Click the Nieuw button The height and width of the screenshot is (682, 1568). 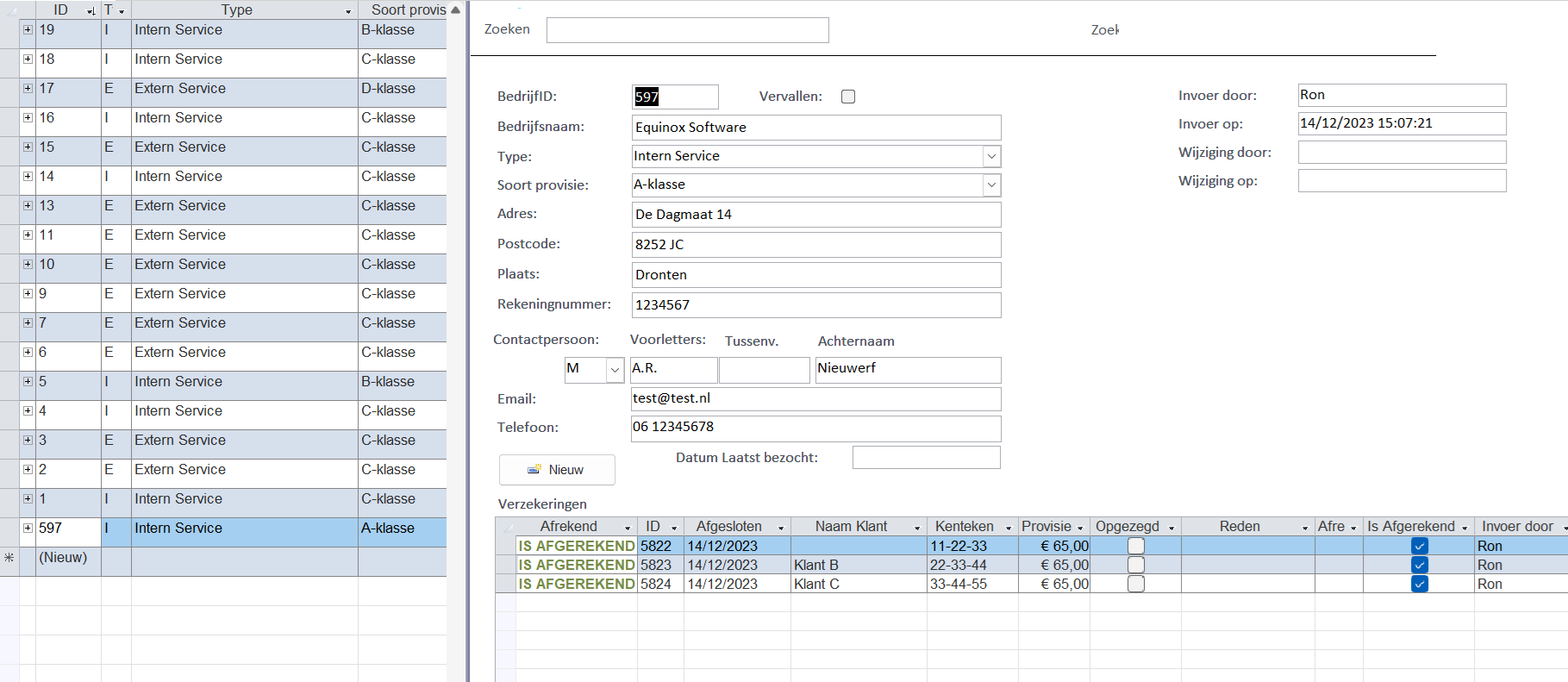(557, 470)
